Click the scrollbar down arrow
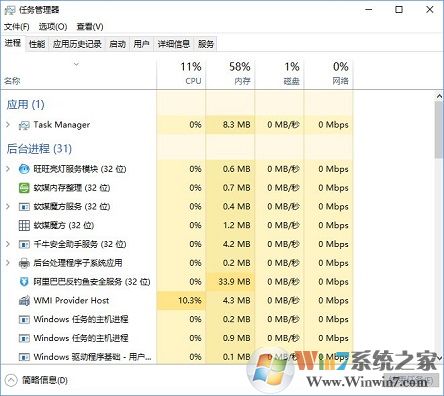 click(x=439, y=358)
